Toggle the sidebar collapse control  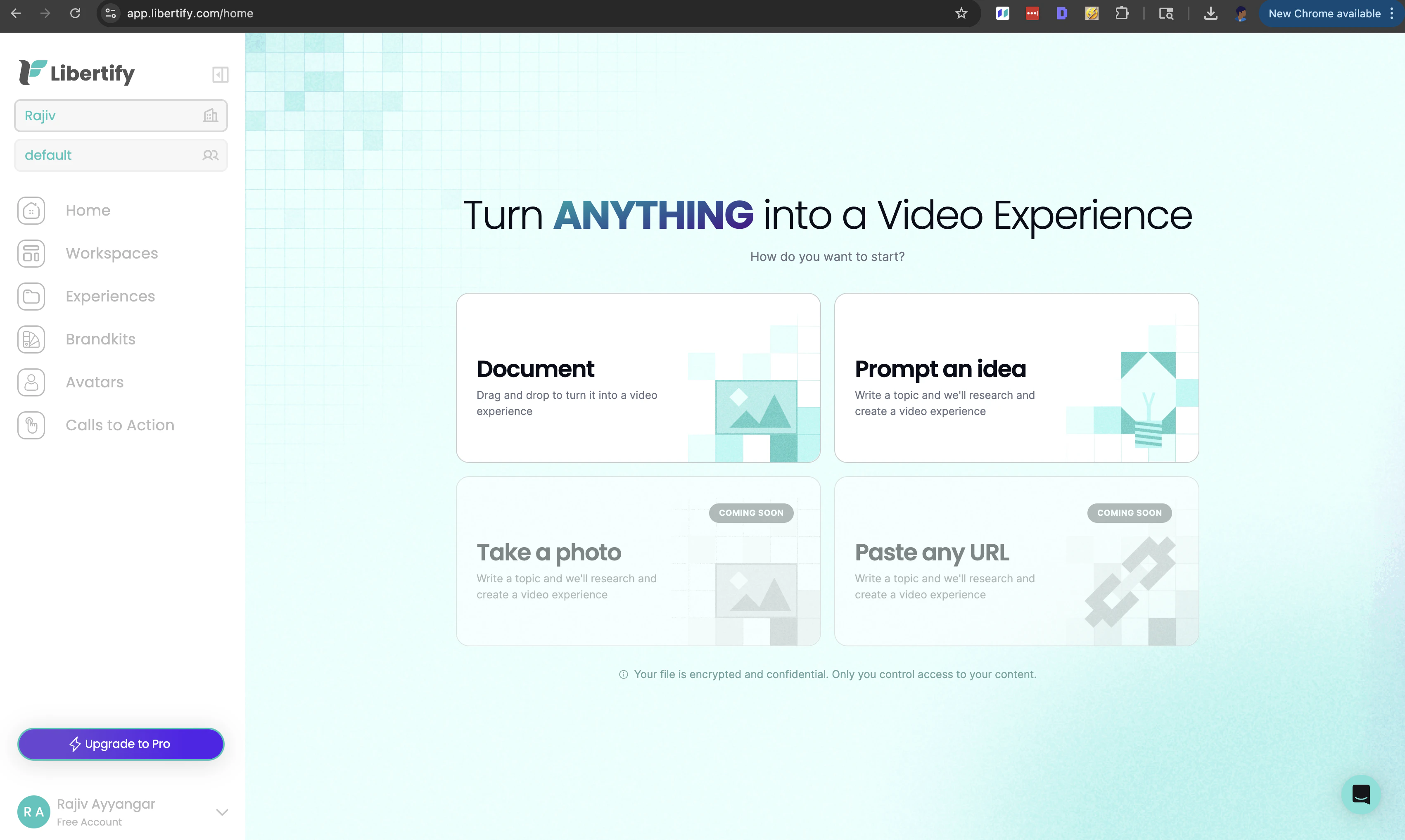tap(220, 74)
